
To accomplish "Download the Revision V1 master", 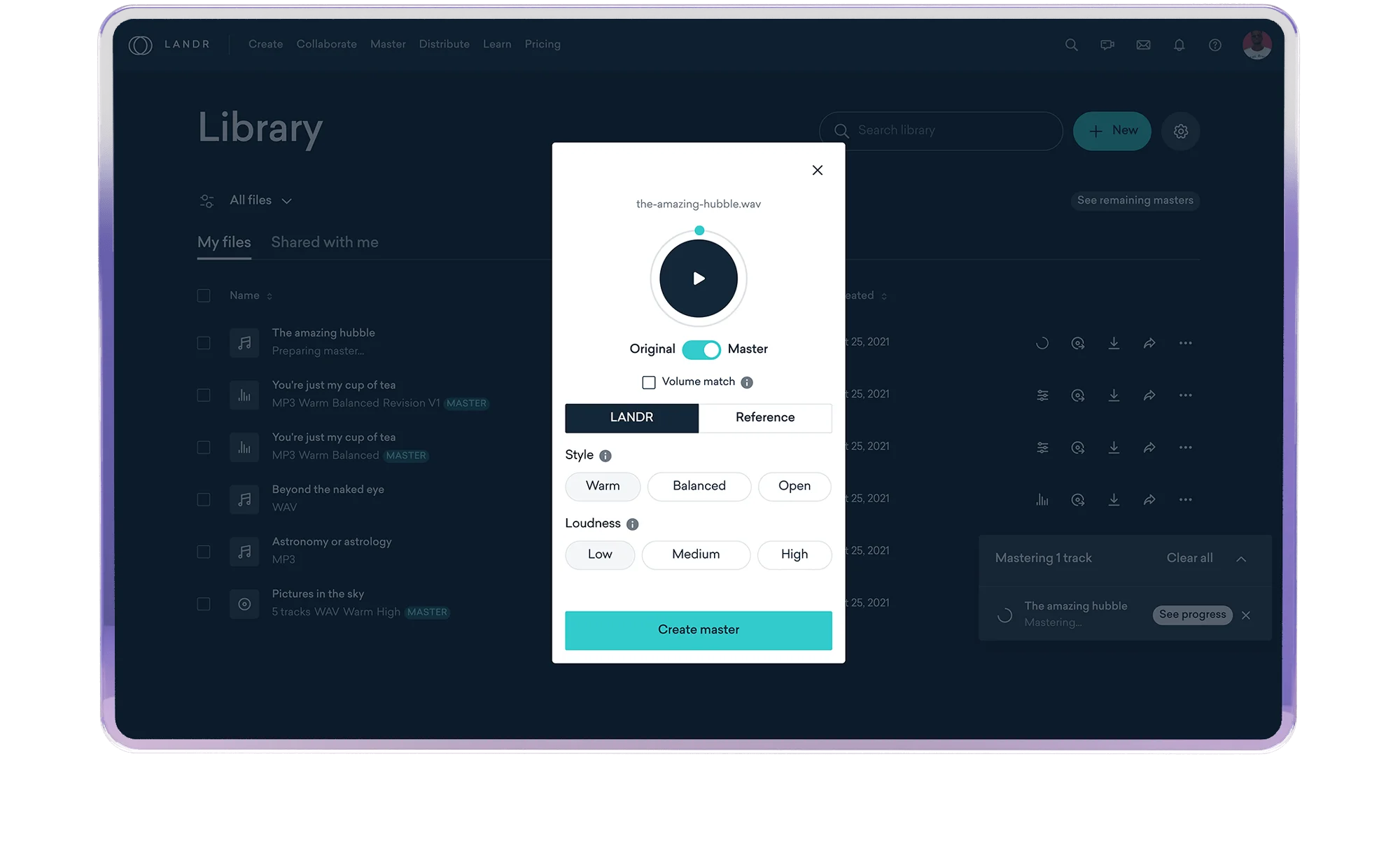I will [x=1114, y=396].
